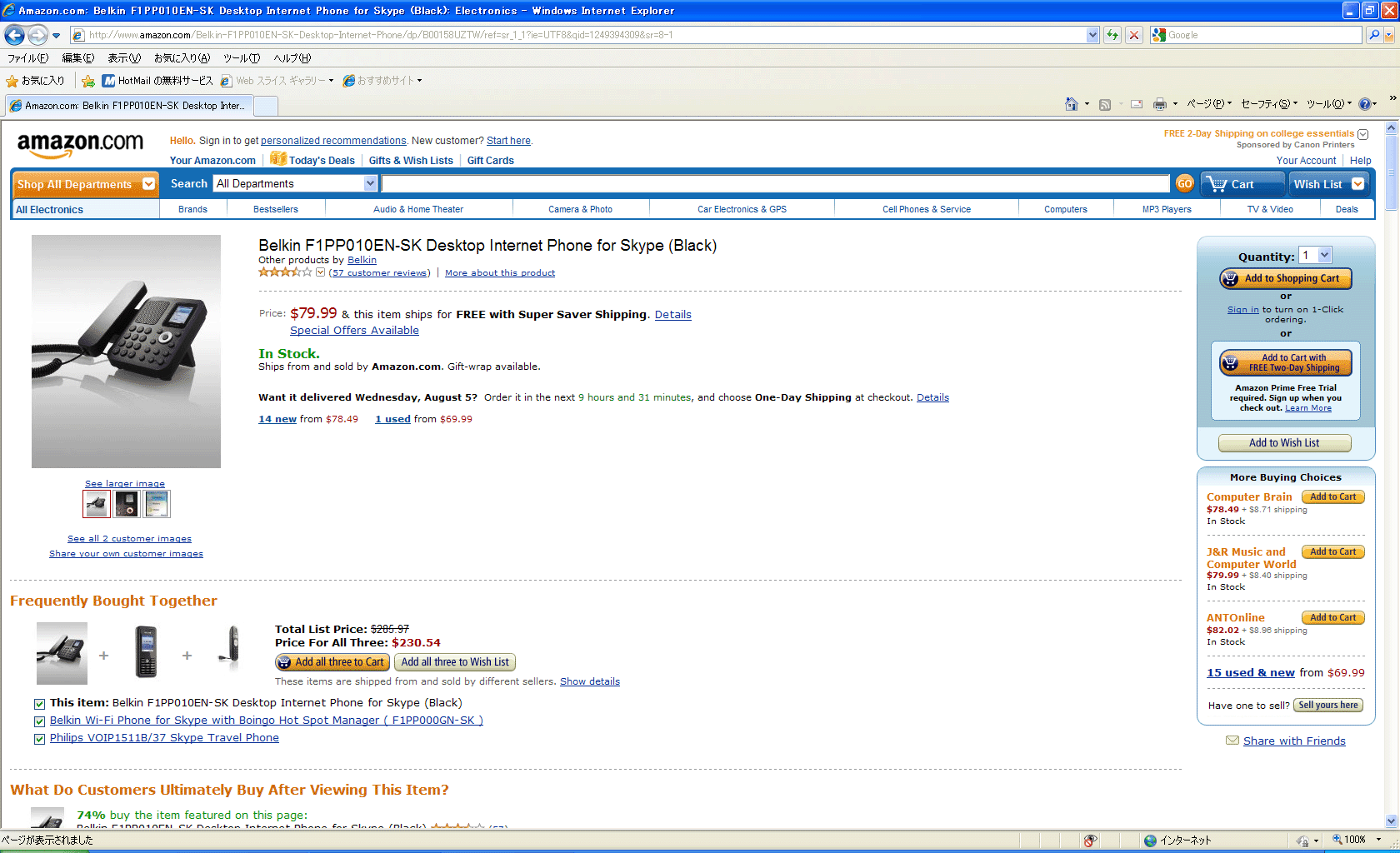
Task: Click the vertical scrollbar down arrow
Action: [x=1391, y=821]
